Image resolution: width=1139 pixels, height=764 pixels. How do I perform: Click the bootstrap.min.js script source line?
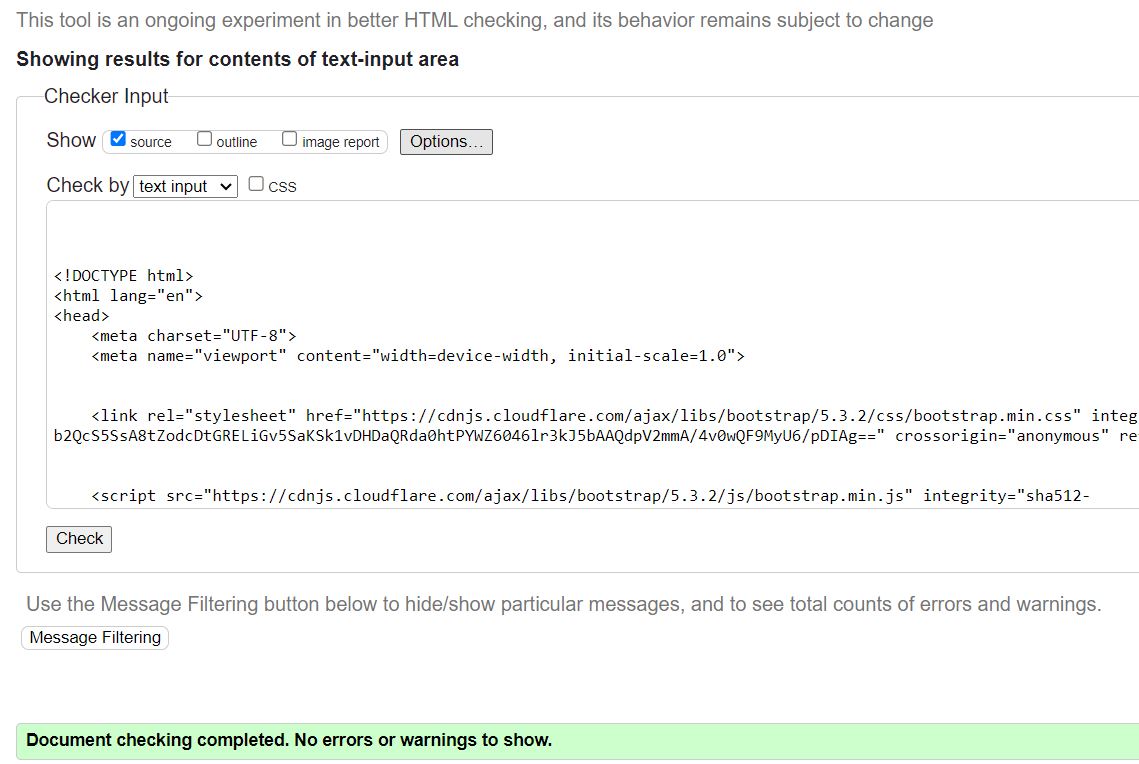[400, 495]
